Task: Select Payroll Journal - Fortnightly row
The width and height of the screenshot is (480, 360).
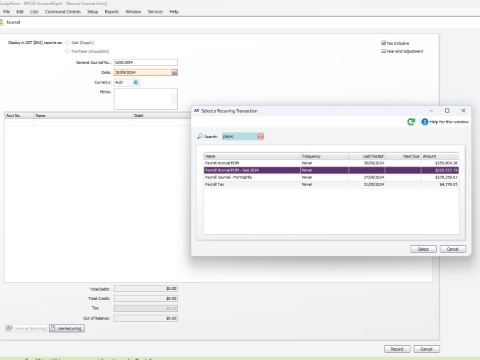Action: [331, 177]
